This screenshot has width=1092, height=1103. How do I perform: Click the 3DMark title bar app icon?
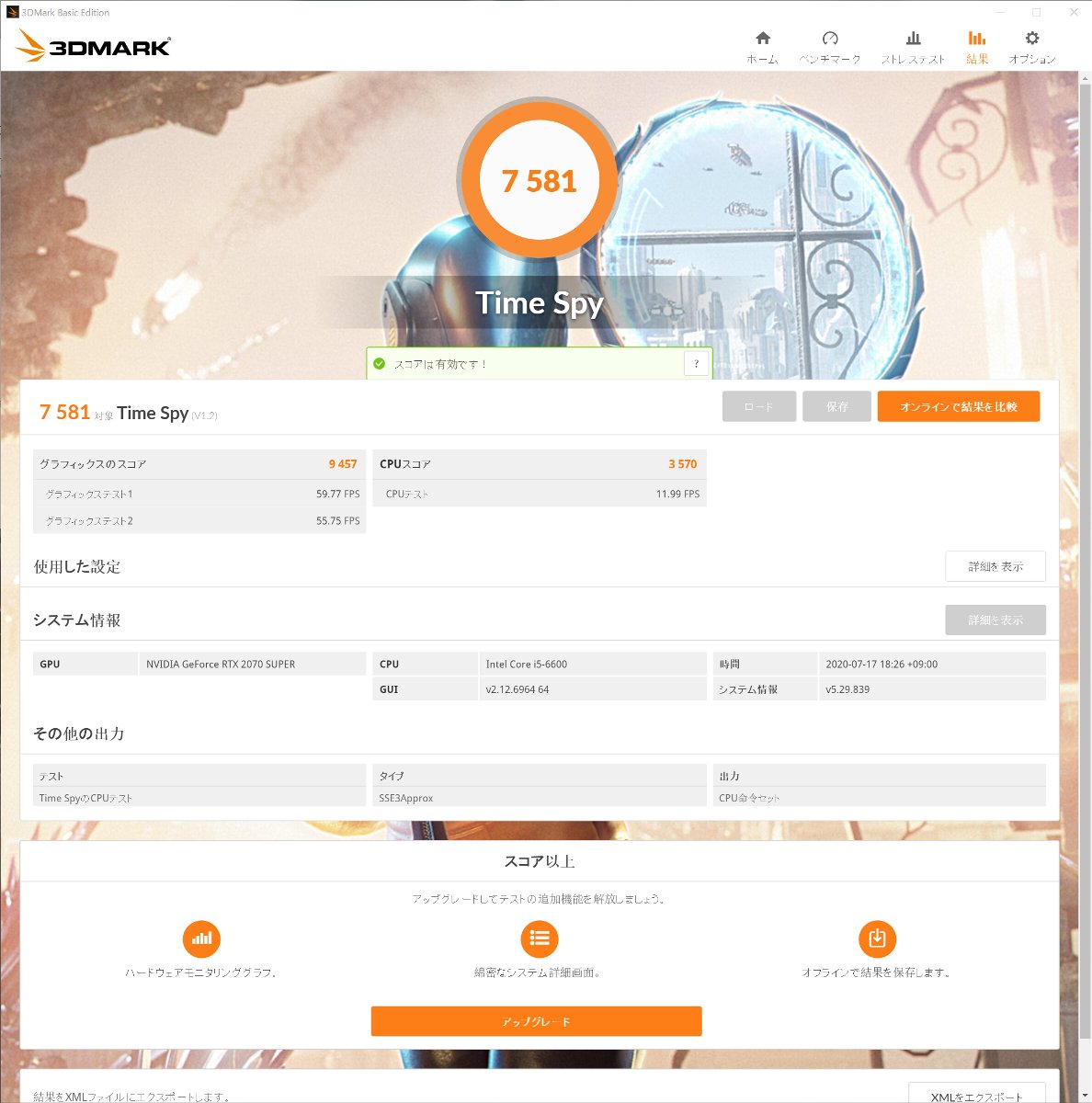tap(12, 12)
